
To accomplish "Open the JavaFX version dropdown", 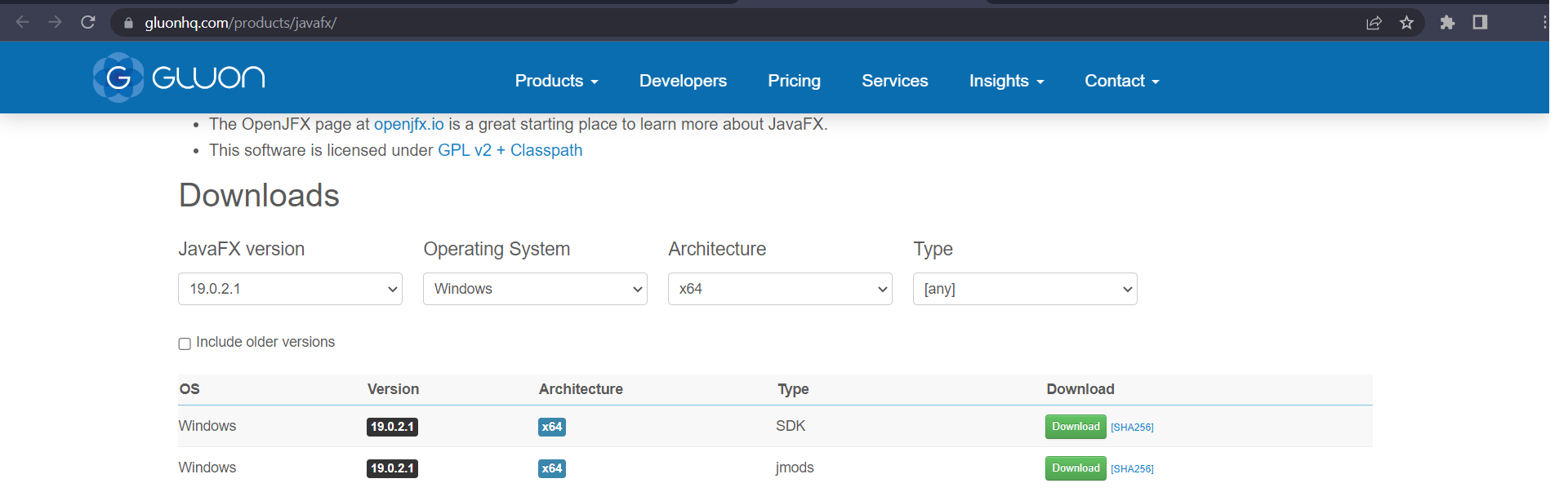I will [290, 289].
